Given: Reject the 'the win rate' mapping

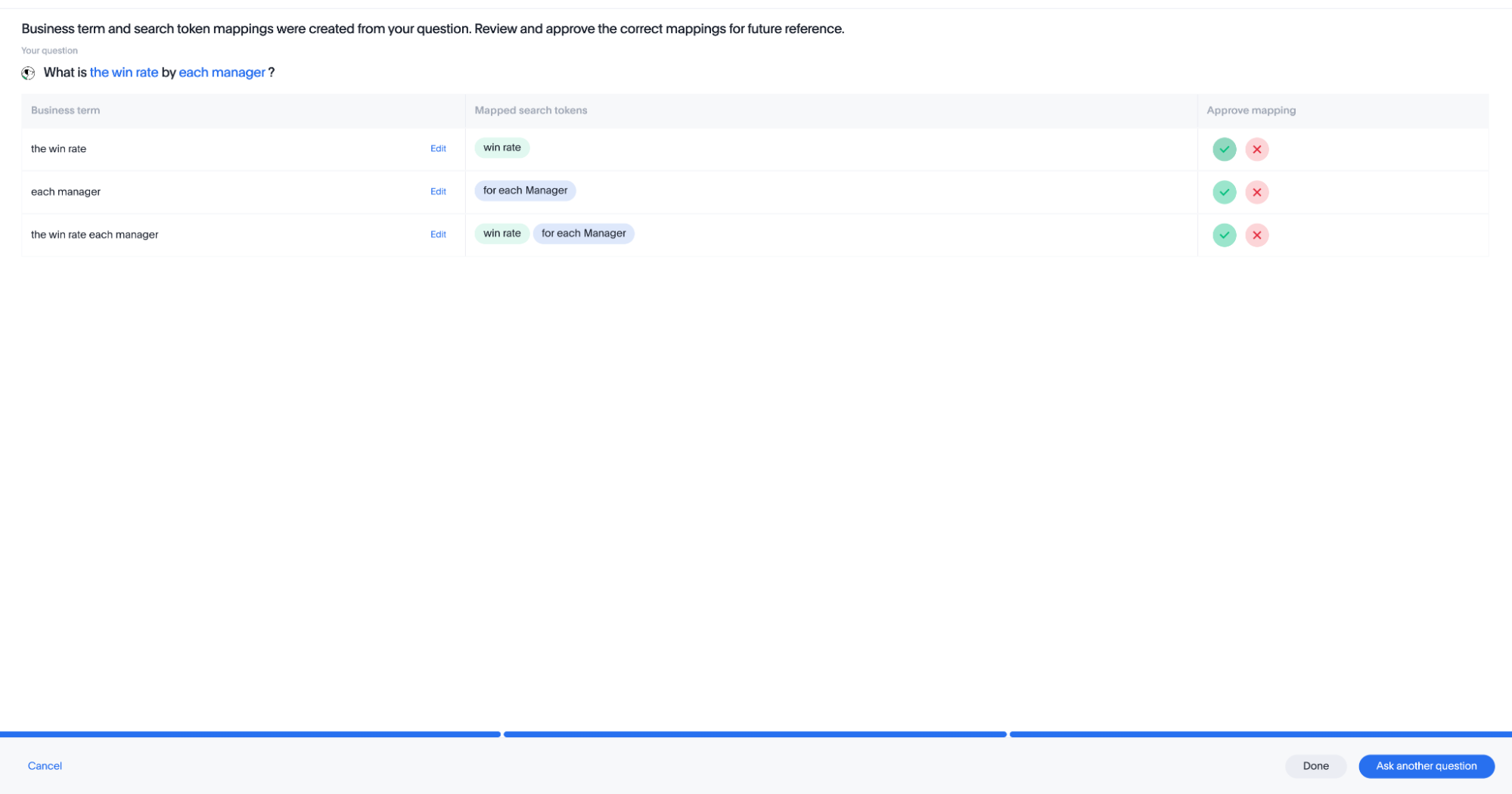Looking at the screenshot, I should coord(1256,149).
